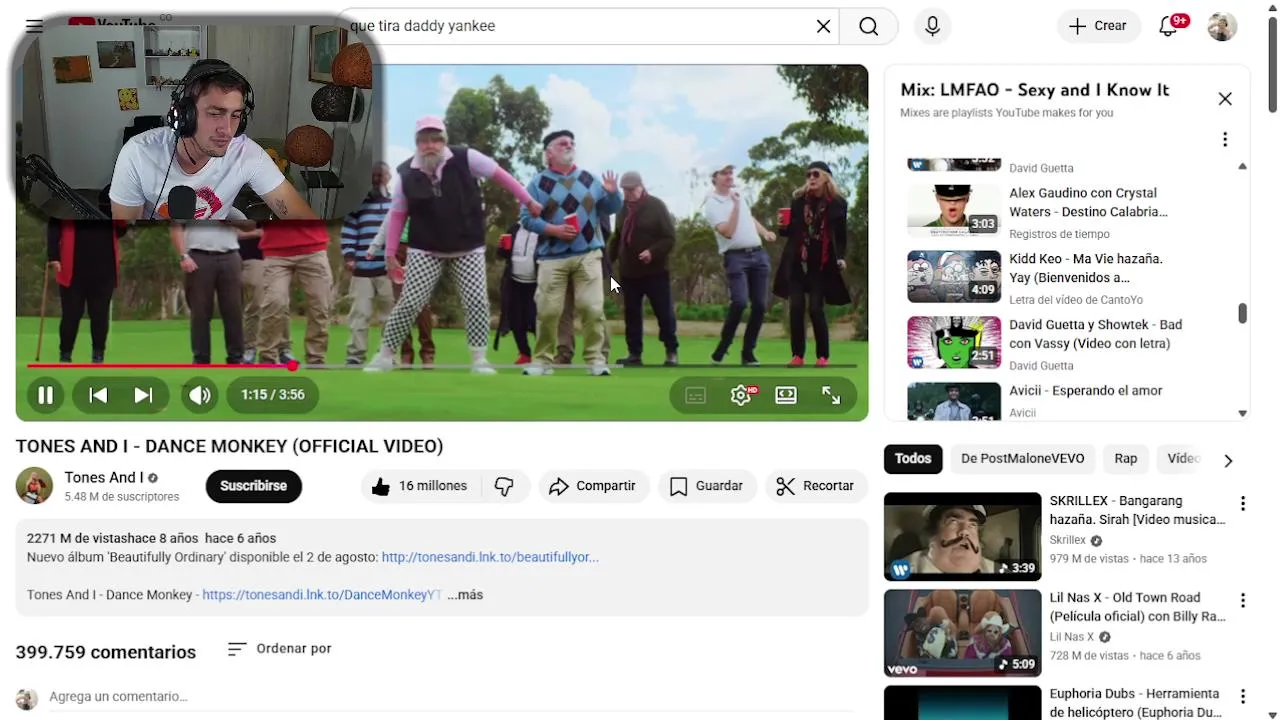Image resolution: width=1280 pixels, height=720 pixels.
Task: Mute the video volume
Action: (x=200, y=395)
